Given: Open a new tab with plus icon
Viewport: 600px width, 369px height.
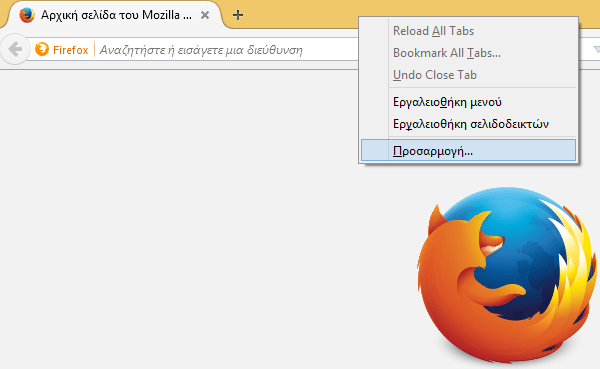Looking at the screenshot, I should (238, 15).
